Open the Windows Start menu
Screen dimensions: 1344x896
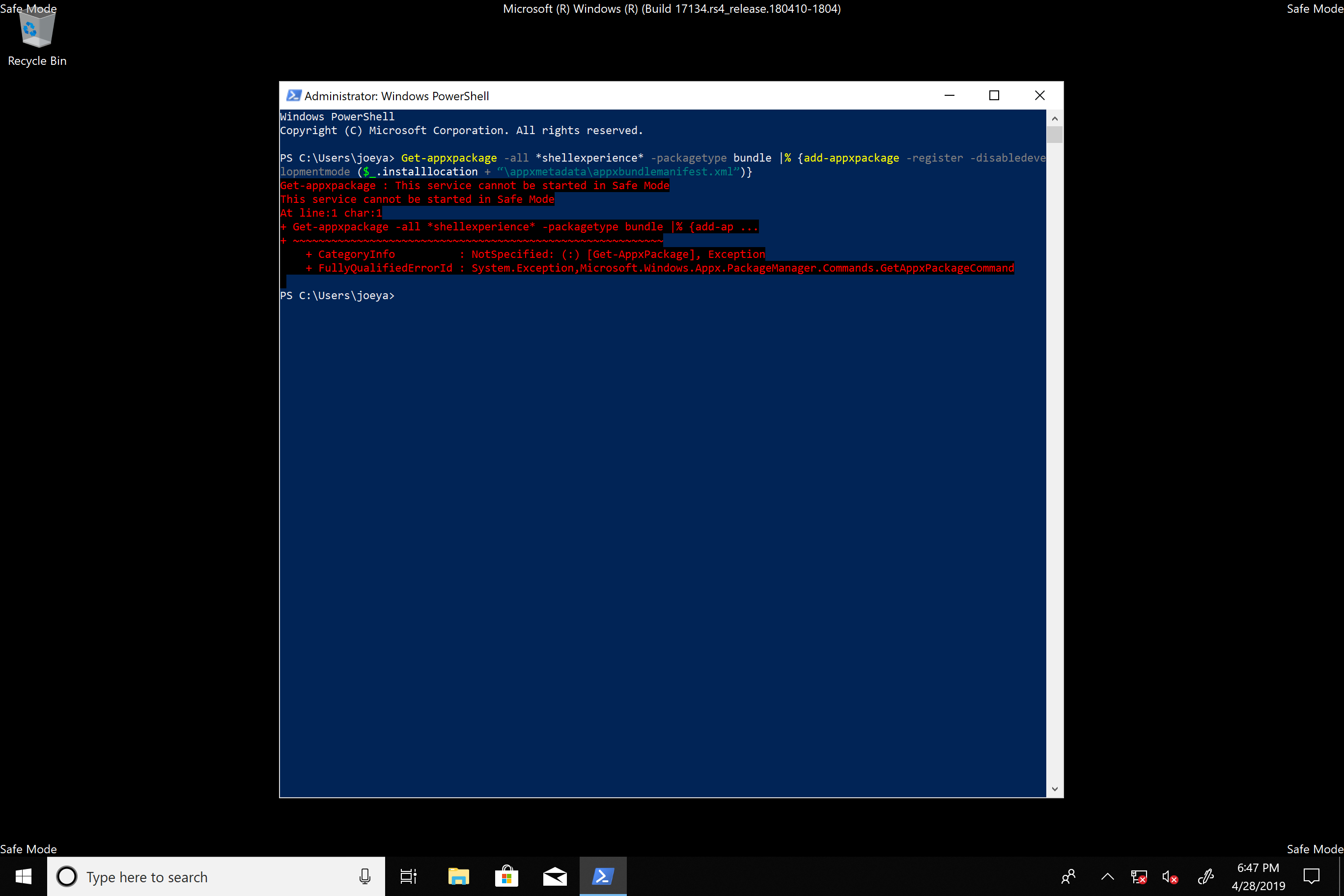point(24,876)
